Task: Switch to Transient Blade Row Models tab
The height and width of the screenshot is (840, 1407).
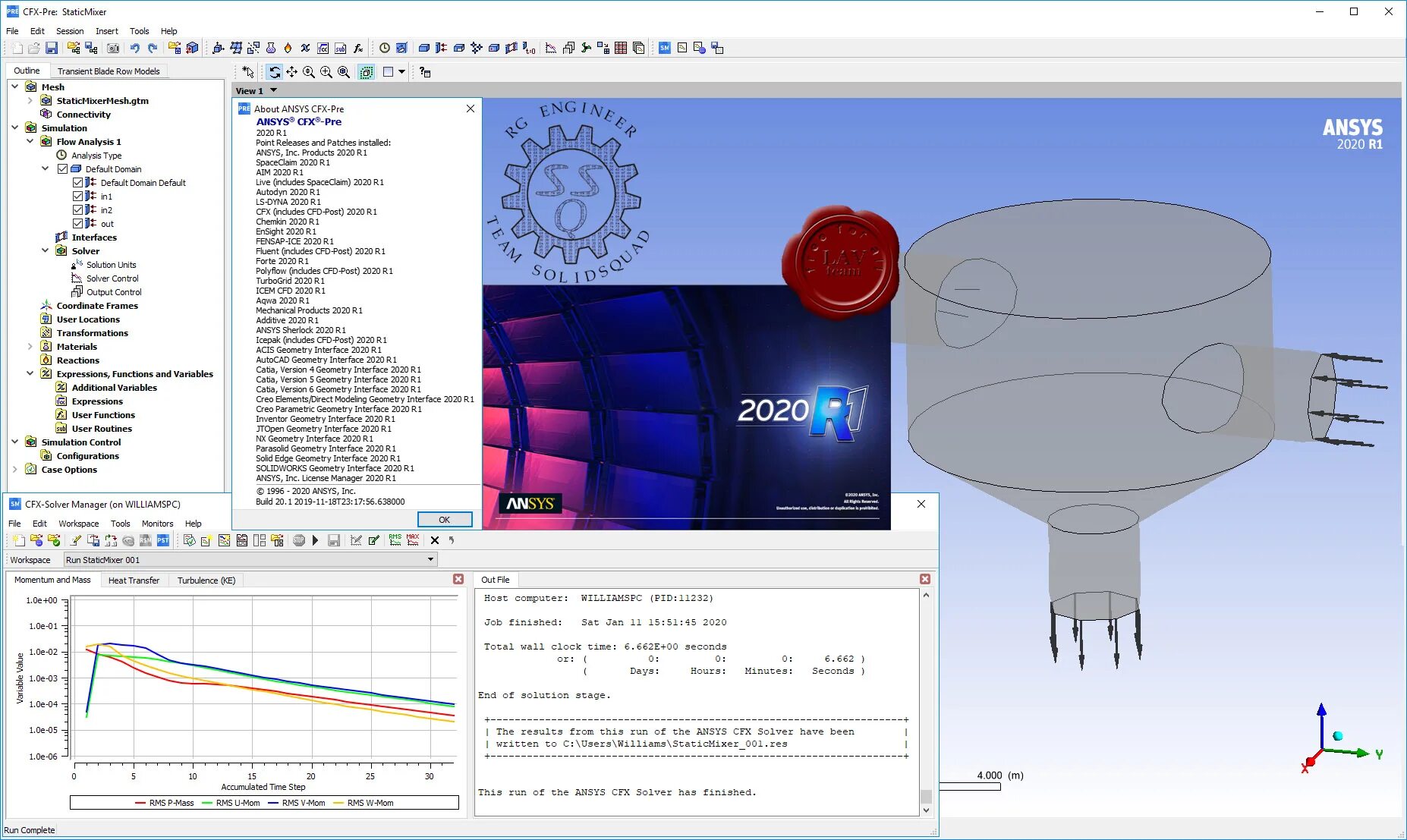Action: tap(109, 71)
